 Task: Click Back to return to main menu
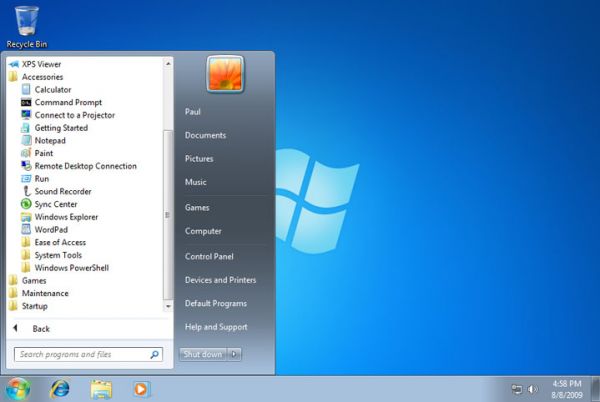[40, 328]
